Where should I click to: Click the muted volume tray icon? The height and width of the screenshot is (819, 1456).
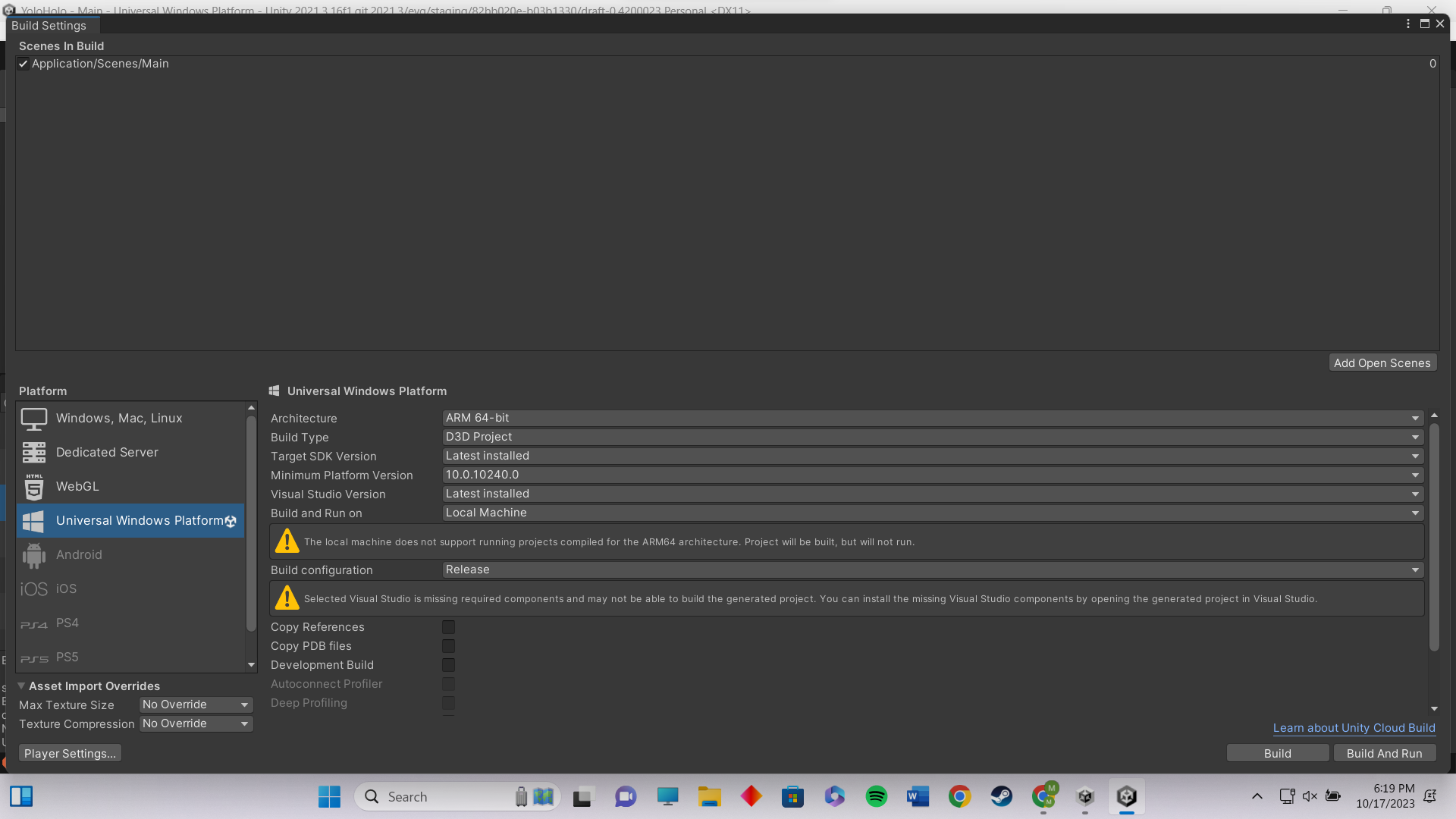[x=1310, y=796]
